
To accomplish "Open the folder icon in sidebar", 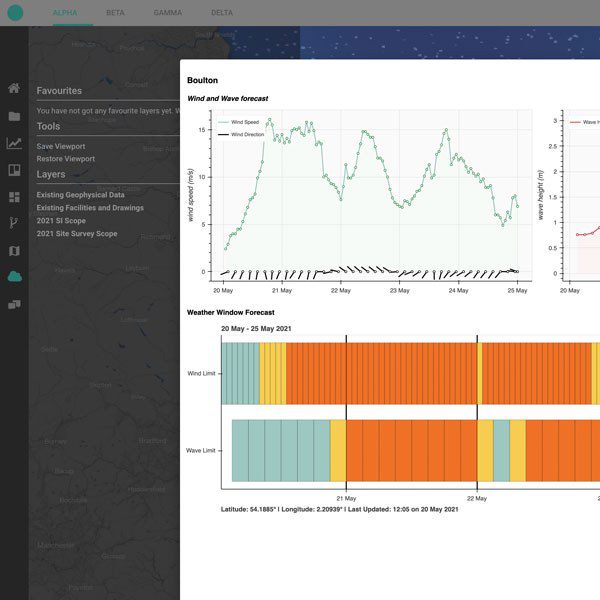I will pyautogui.click(x=14, y=116).
